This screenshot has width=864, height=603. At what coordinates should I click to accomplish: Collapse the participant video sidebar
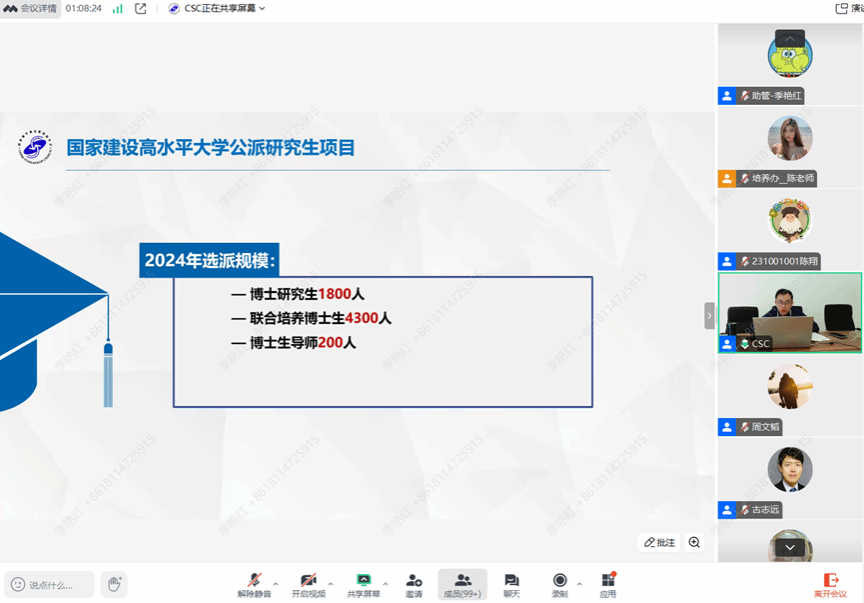coord(709,315)
